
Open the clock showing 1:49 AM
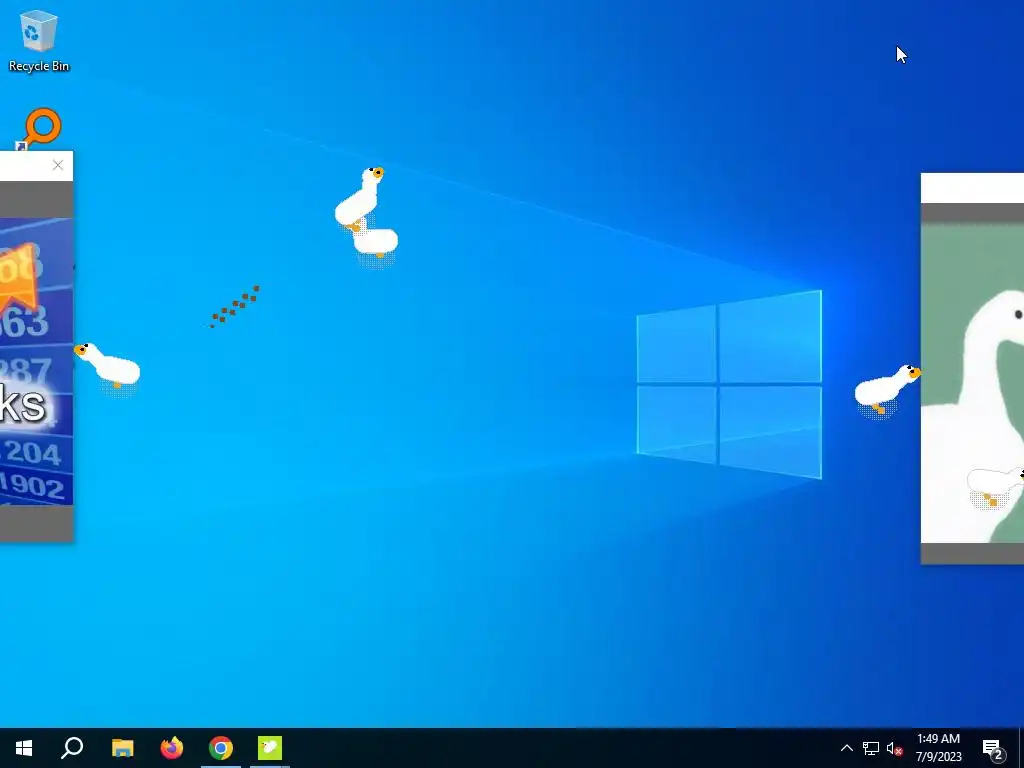click(x=938, y=748)
